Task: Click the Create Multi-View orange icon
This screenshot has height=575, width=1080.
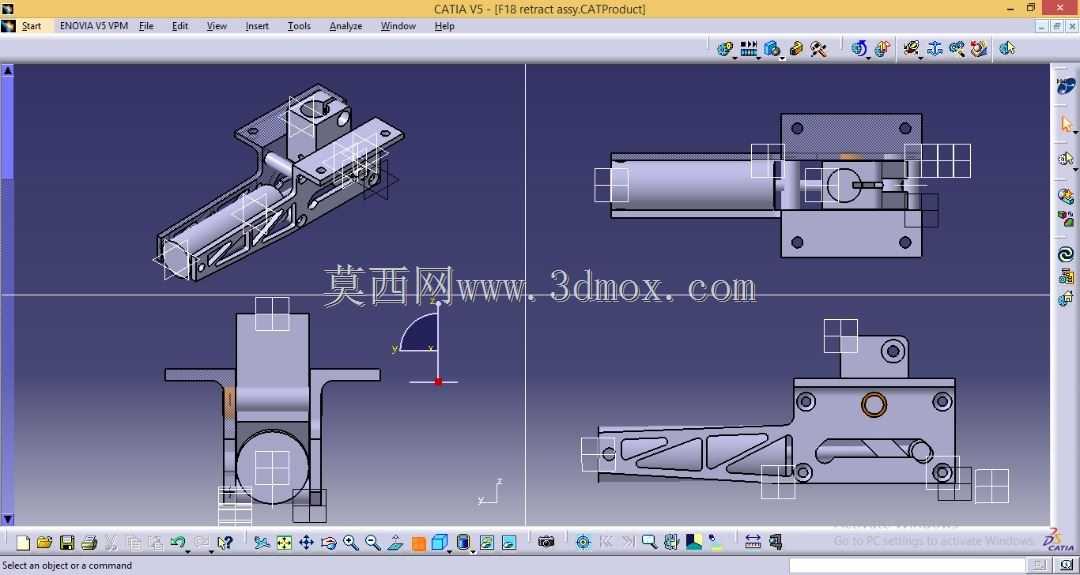Action: pos(418,543)
